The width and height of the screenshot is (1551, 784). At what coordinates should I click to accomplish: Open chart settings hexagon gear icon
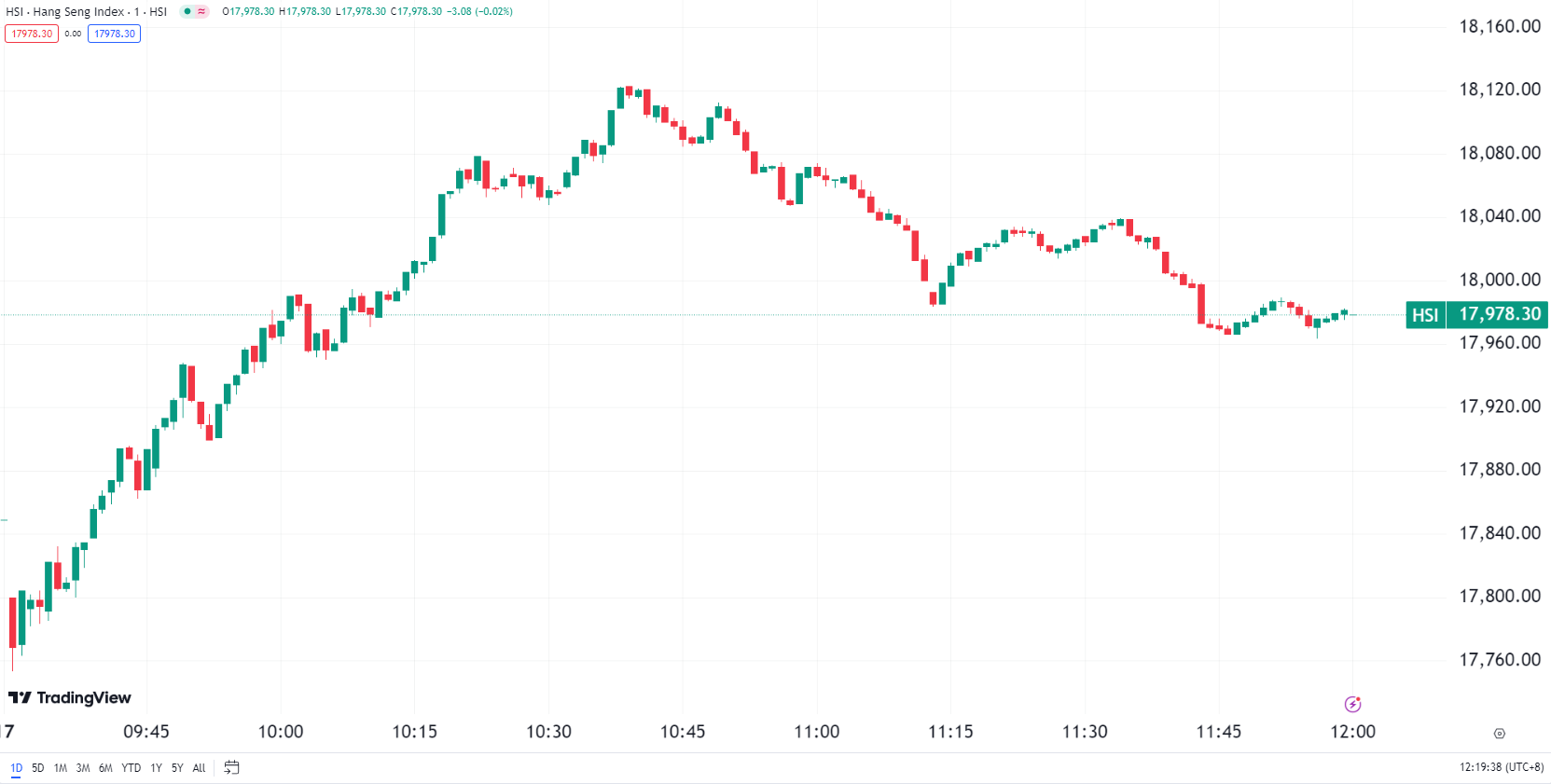coord(1499,734)
